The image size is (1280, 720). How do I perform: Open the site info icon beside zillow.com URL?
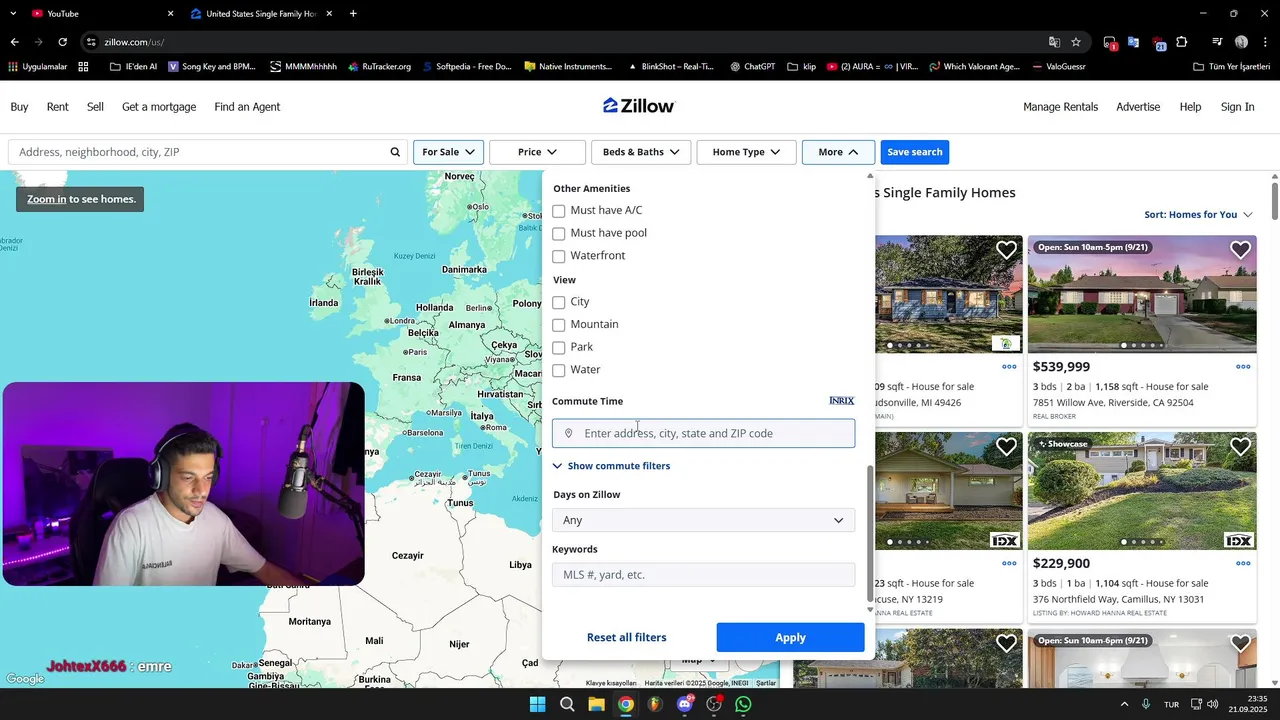point(91,42)
